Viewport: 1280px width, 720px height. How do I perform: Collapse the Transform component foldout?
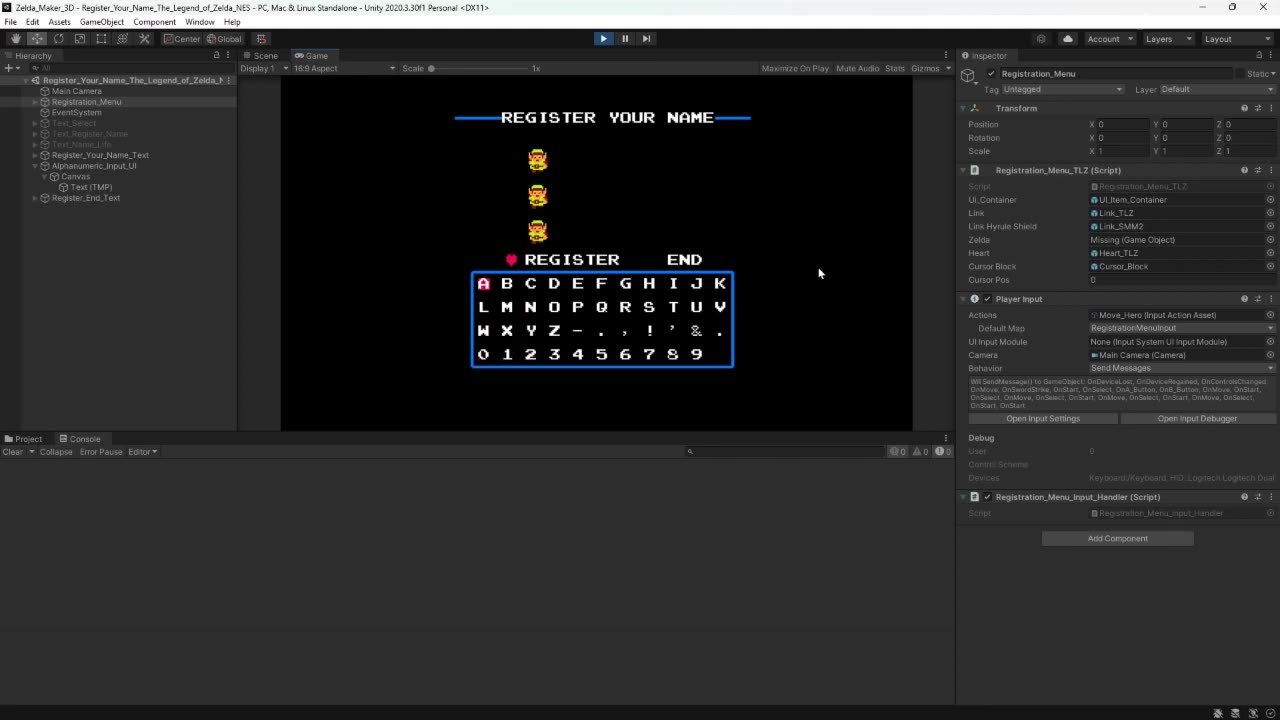click(x=963, y=108)
